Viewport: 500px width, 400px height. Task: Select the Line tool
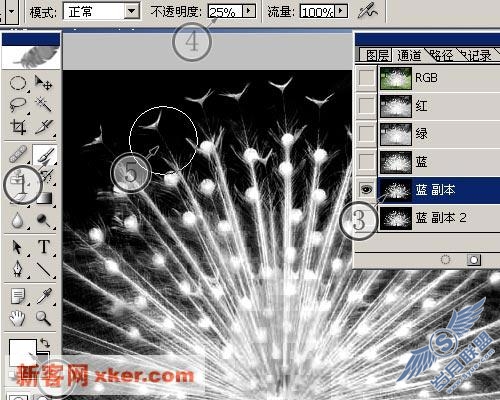coord(44,269)
